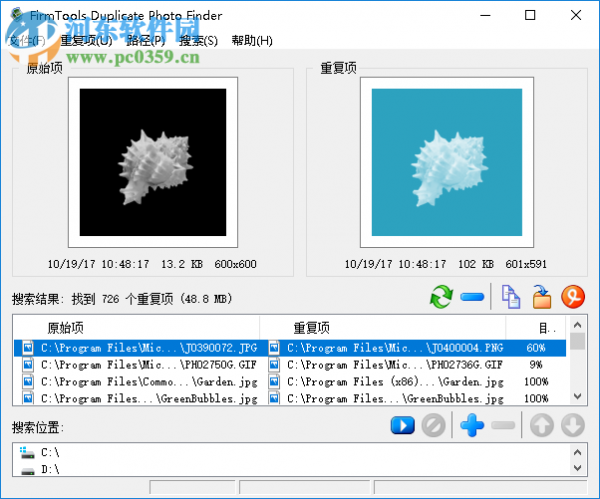600x499 pixels.
Task: Add a search location with blue plus
Action: pos(472,425)
